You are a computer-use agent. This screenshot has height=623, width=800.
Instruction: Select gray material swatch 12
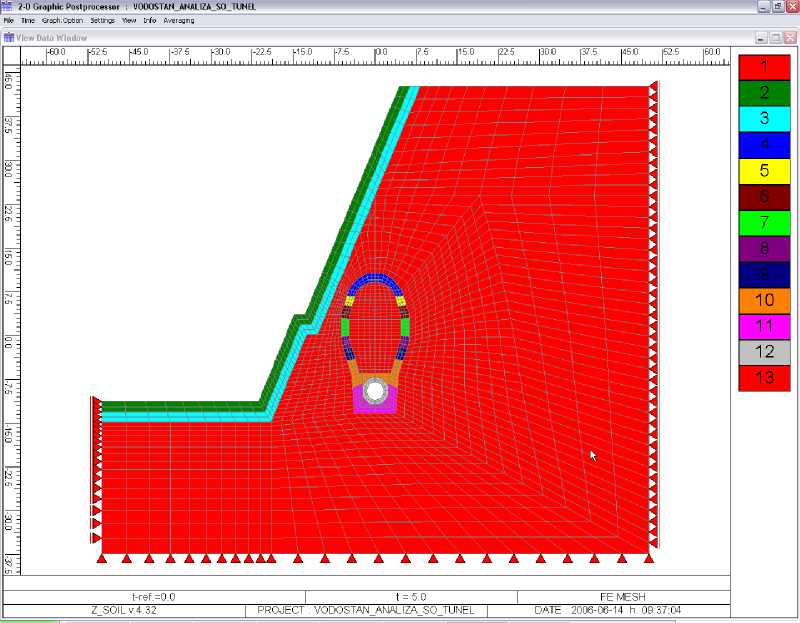764,352
